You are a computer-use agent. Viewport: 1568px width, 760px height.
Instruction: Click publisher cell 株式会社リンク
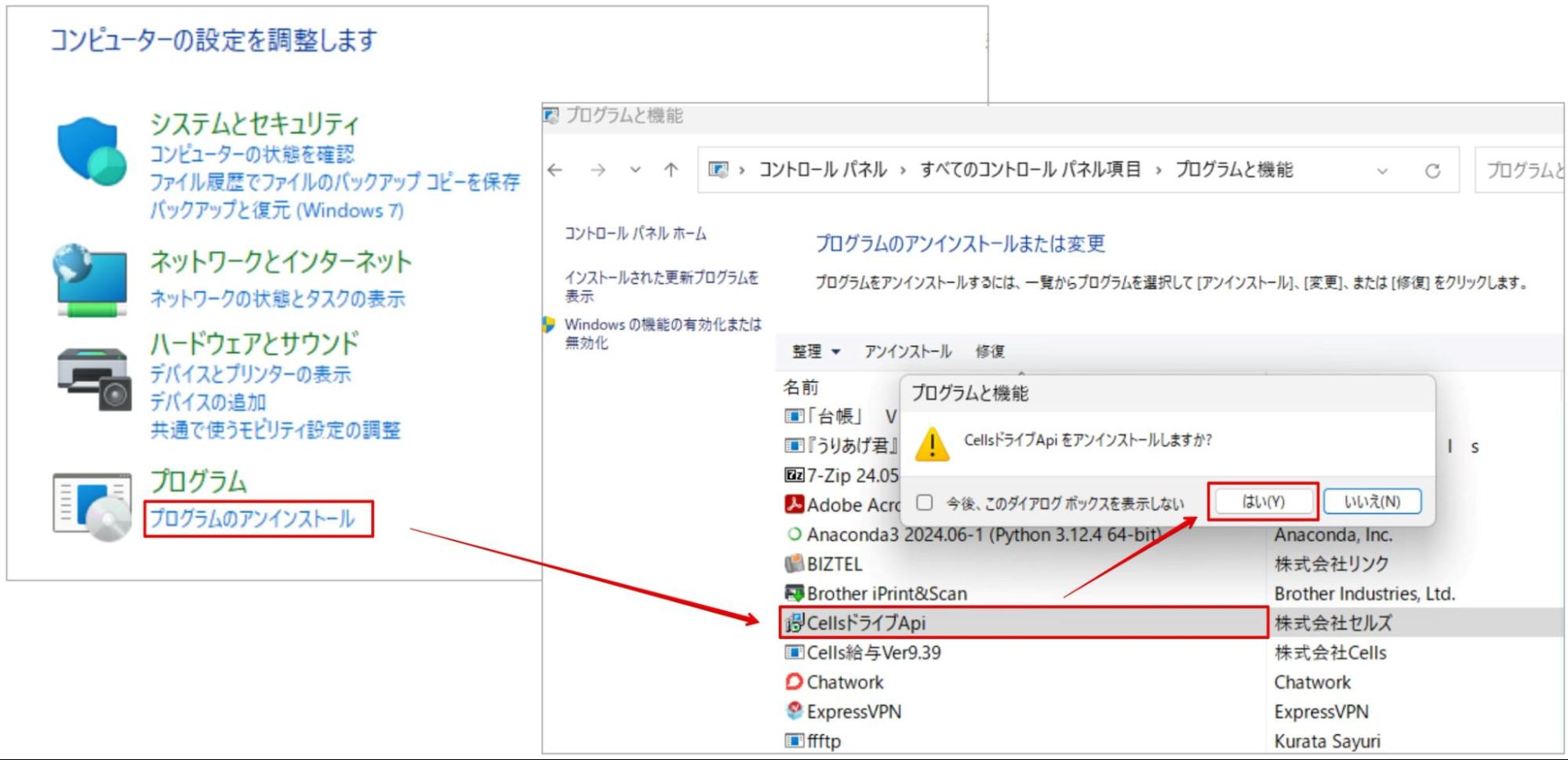(x=1331, y=563)
